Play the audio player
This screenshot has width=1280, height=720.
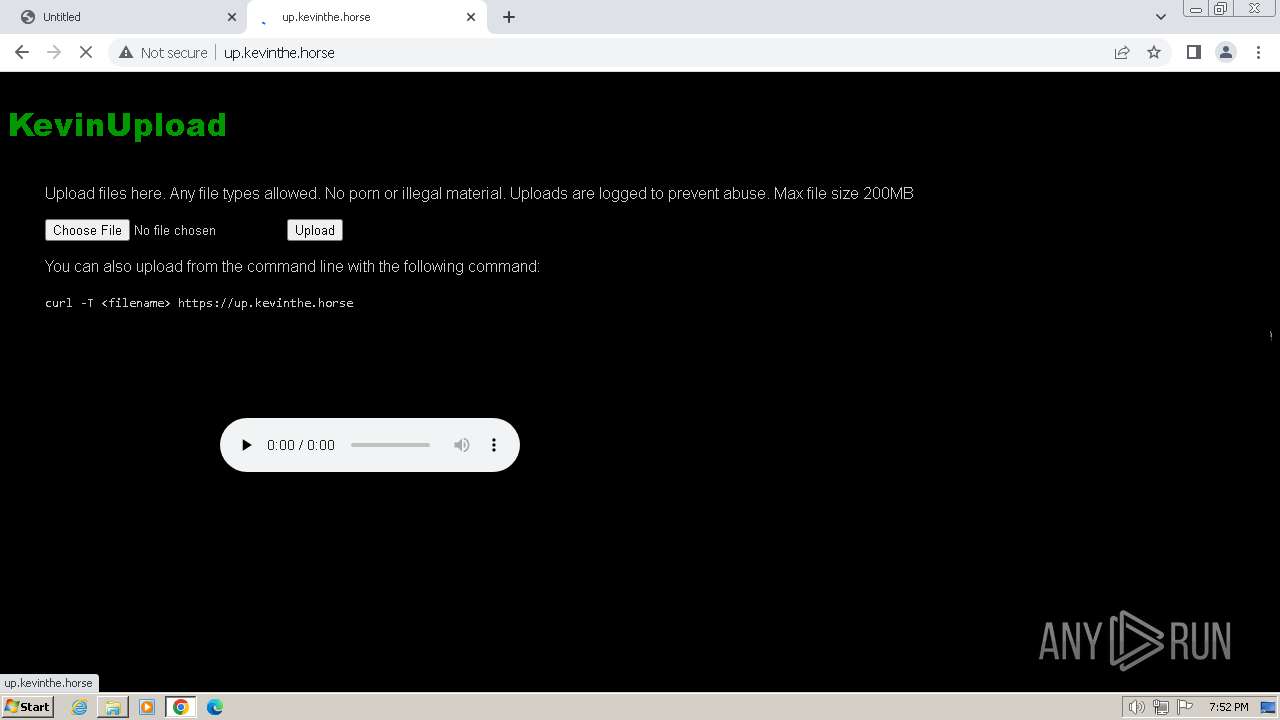[246, 445]
